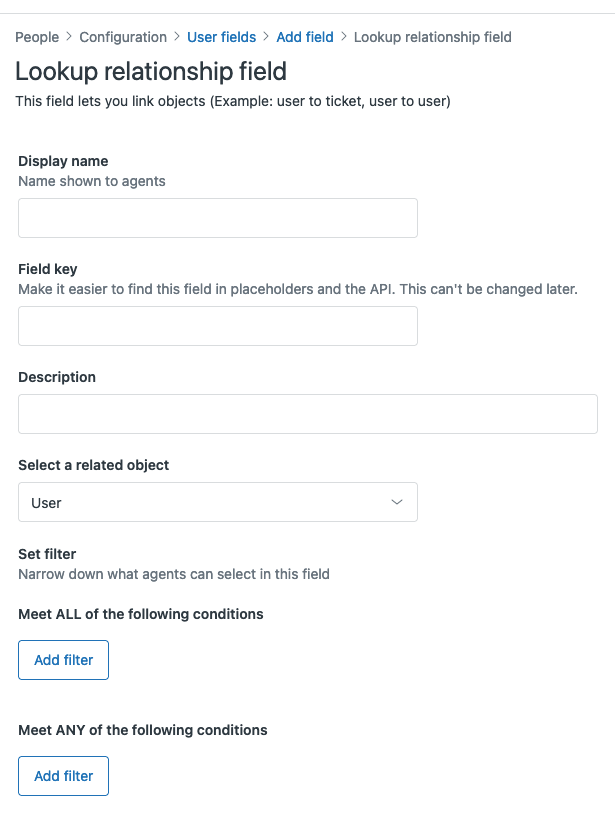Image resolution: width=615 pixels, height=818 pixels.
Task: Click the Lookup relationship field page heading
Action: 151,72
